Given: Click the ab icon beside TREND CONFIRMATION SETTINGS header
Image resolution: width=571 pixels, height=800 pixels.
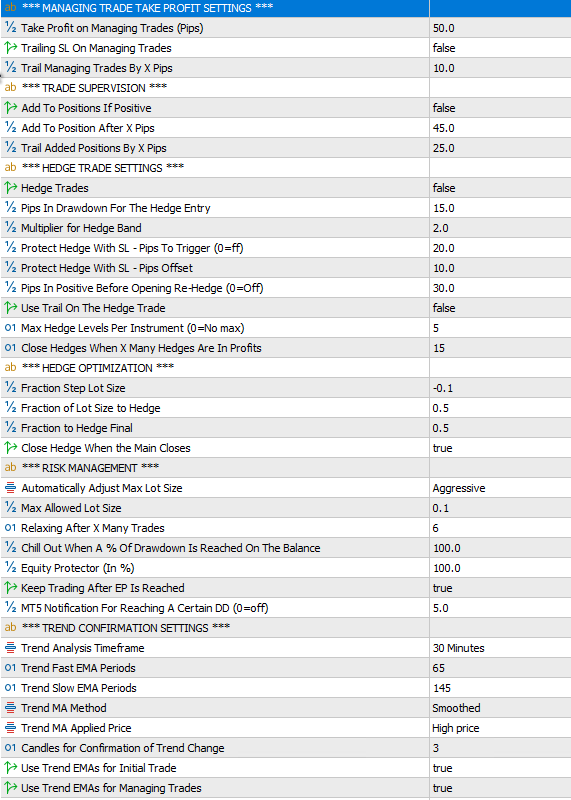Looking at the screenshot, I should [10, 628].
